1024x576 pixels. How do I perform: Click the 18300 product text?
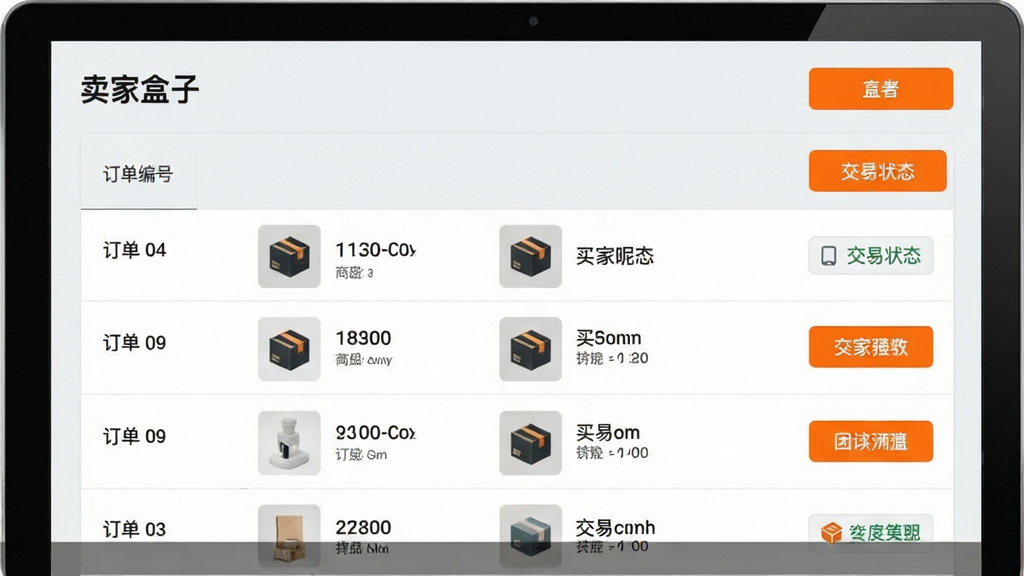(363, 338)
